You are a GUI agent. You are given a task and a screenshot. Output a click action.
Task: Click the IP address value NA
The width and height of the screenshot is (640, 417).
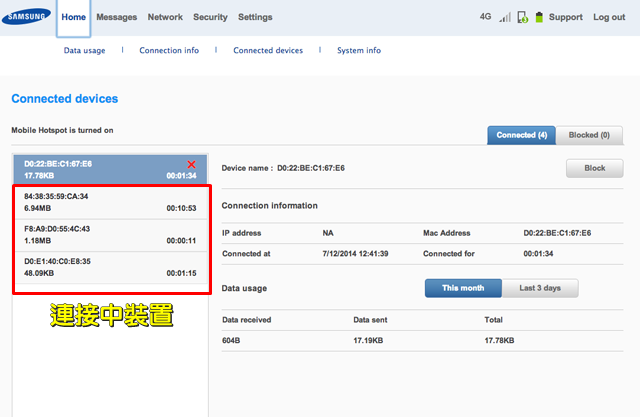coord(328,233)
